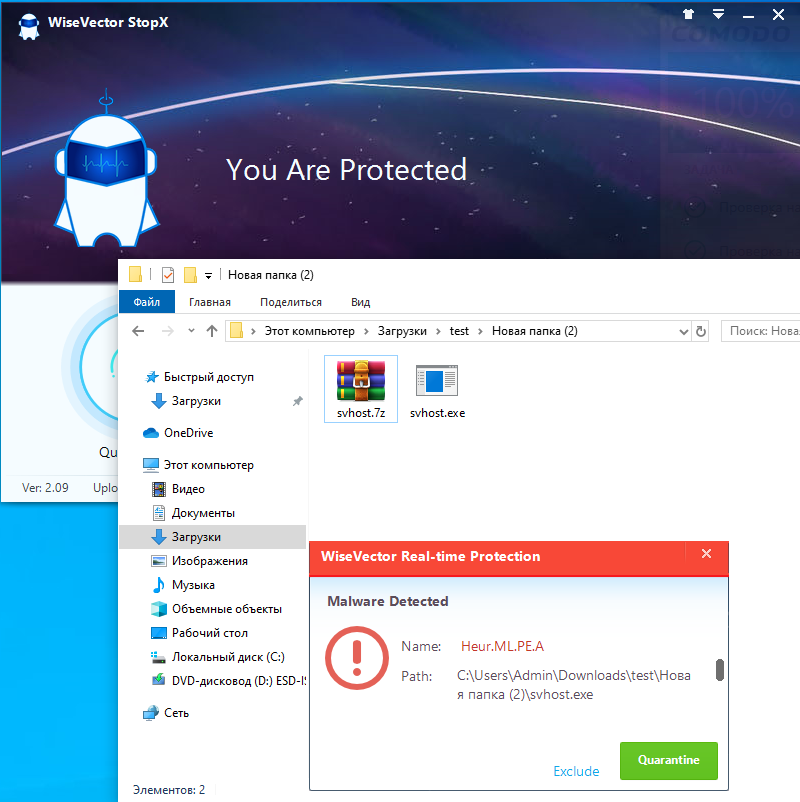Open DVD-дисковод (D:) in navigation pane
800x802 pixels.
tap(229, 681)
